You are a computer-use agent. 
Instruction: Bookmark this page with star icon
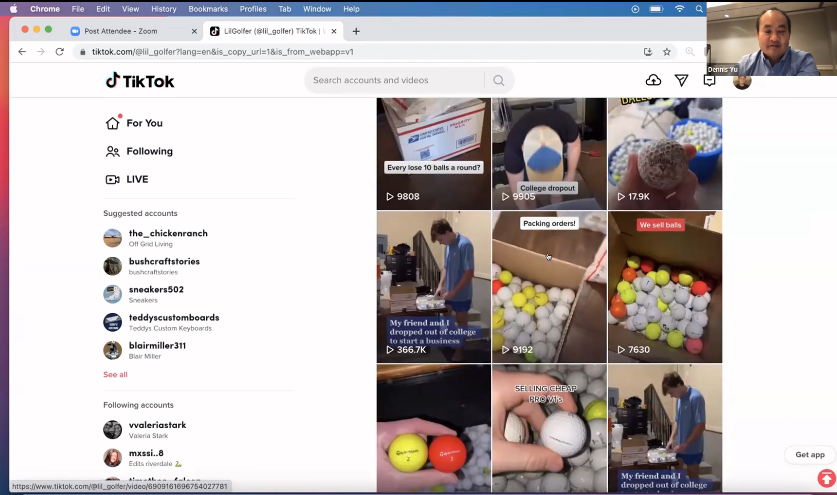667,52
